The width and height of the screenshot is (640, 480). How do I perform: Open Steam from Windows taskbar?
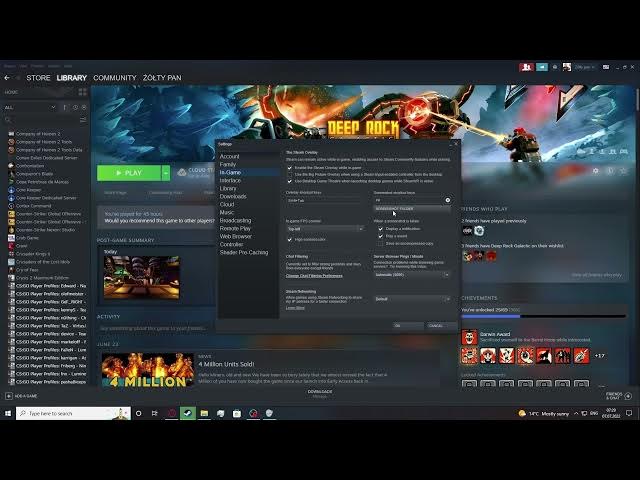(188, 413)
